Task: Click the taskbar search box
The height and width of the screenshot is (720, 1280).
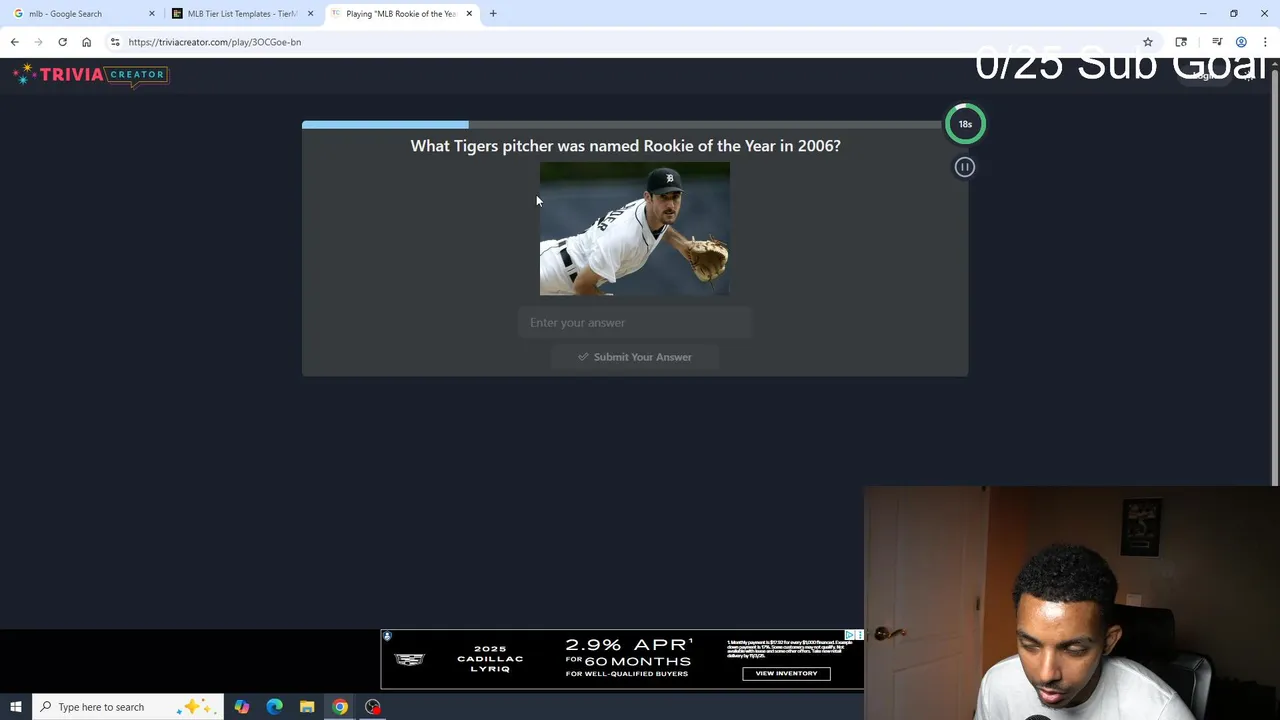Action: coord(128,707)
